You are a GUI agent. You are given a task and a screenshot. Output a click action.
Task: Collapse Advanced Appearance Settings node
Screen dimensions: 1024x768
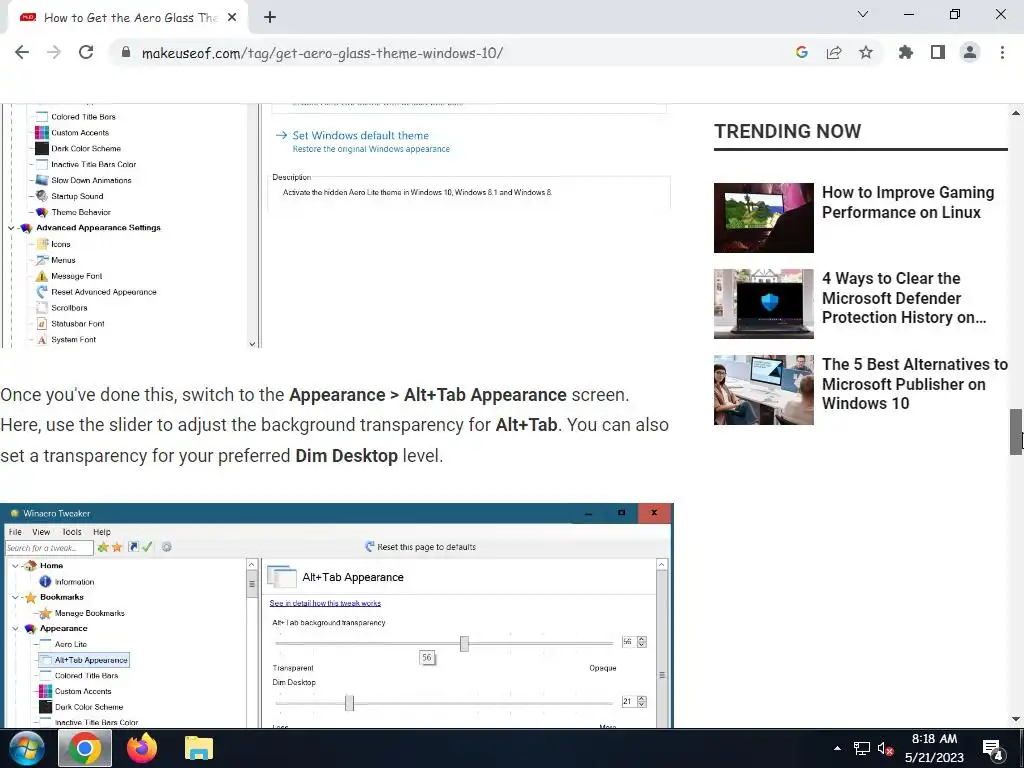pos(11,228)
